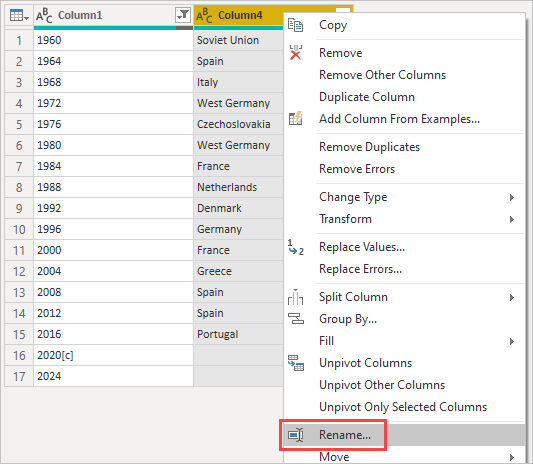Viewport: 533px width, 464px height.
Task: Expand the Transform submenu arrow
Action: coord(512,219)
